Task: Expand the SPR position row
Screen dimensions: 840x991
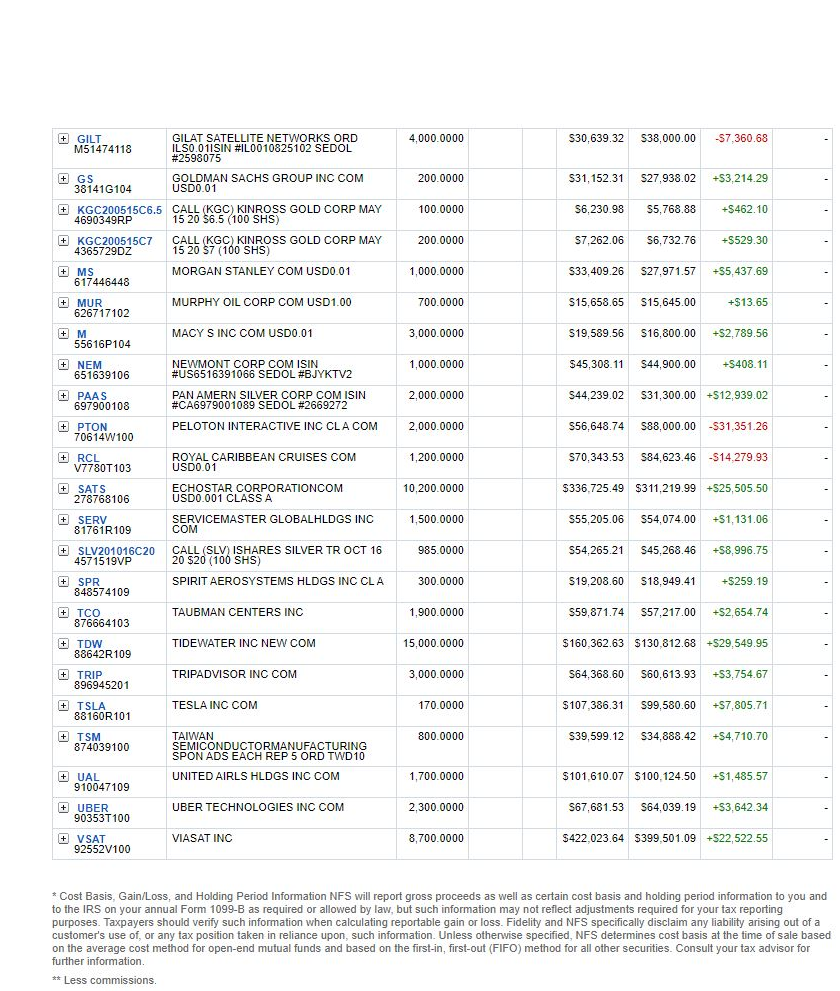Action: (x=63, y=581)
